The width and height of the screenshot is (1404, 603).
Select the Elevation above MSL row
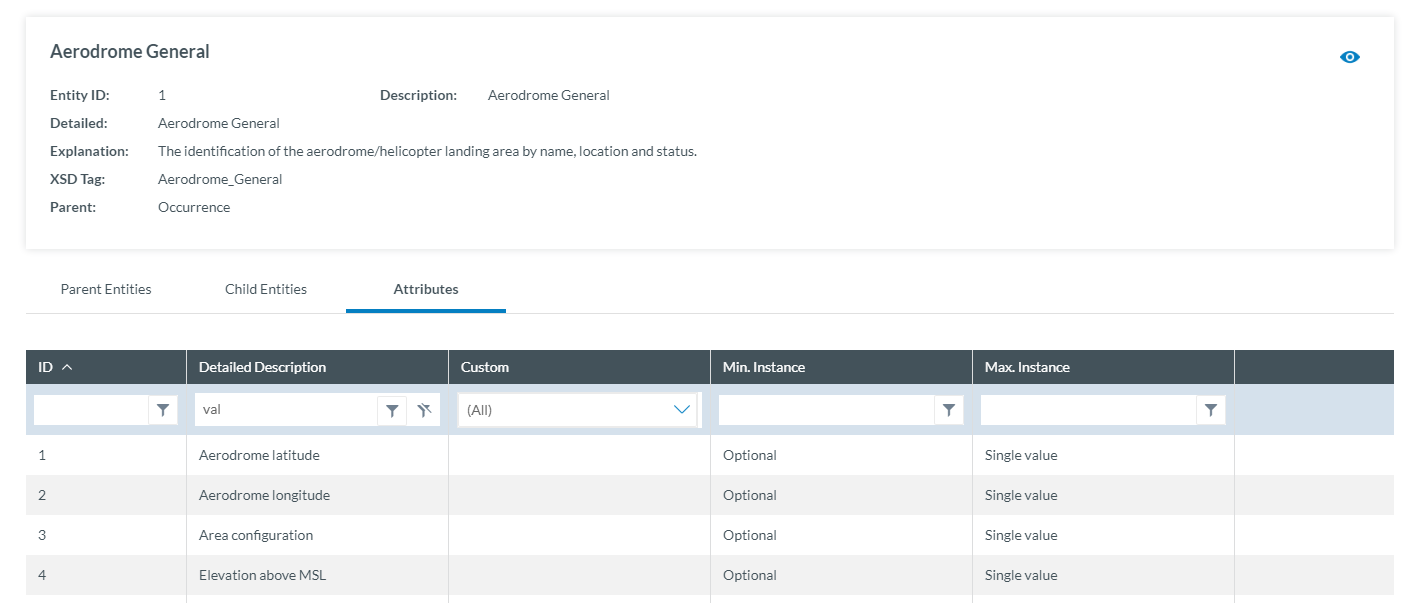pyautogui.click(x=262, y=575)
